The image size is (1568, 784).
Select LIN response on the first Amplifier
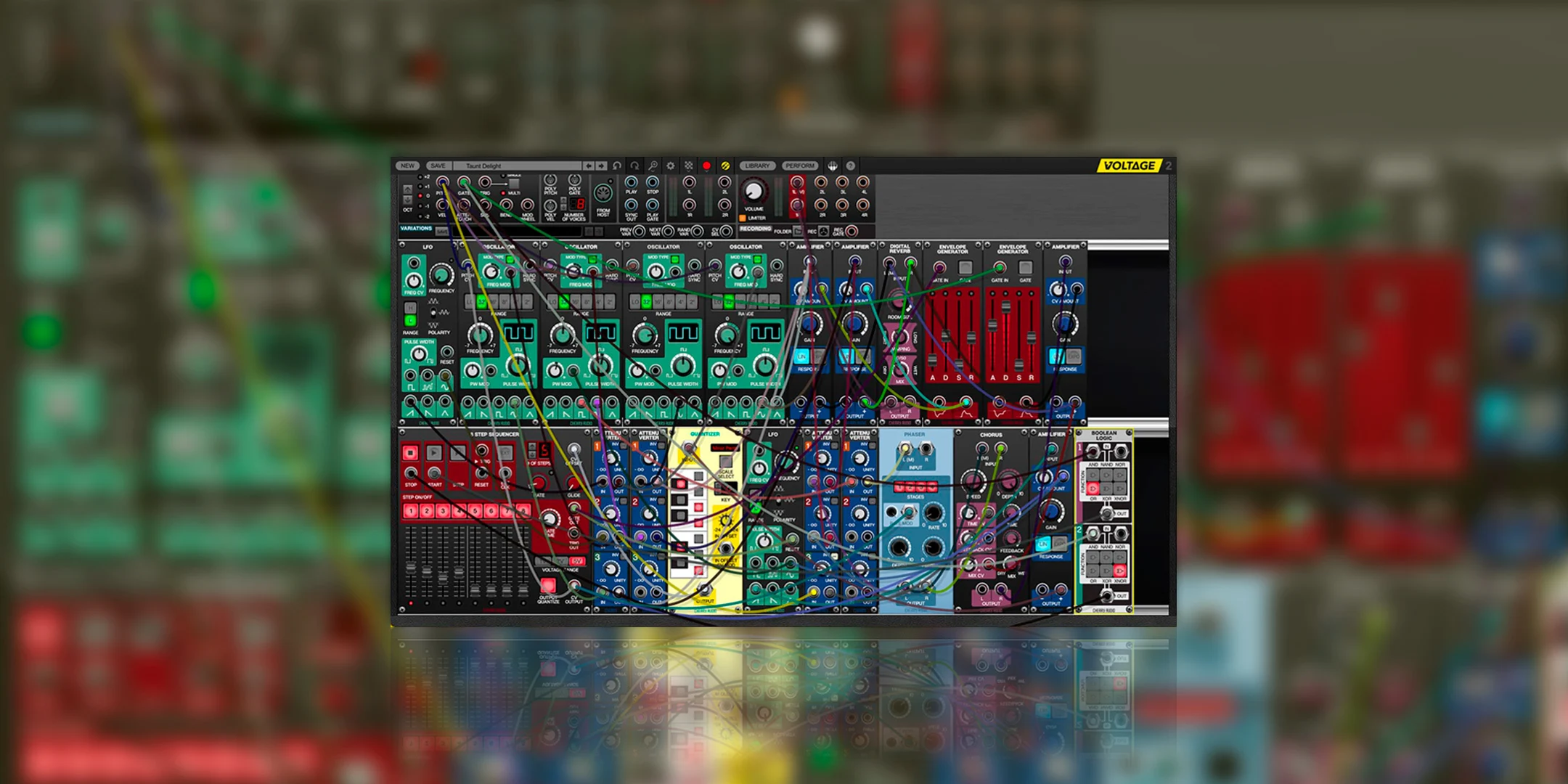click(801, 356)
